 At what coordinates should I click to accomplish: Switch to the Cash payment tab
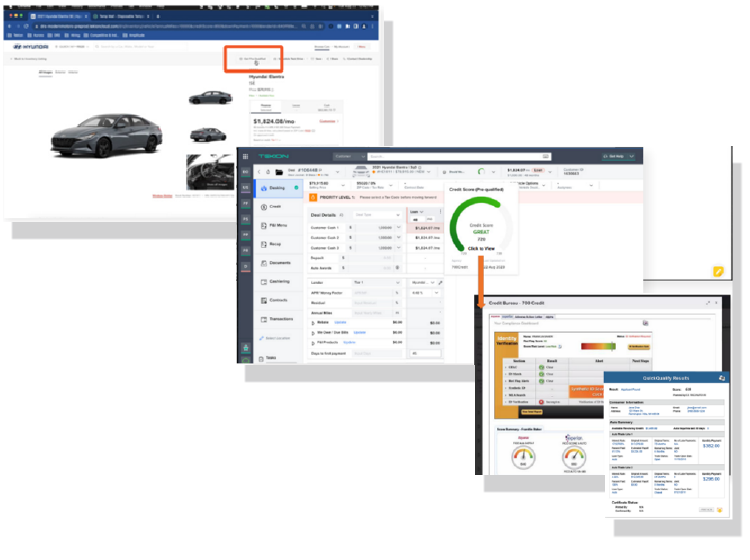pos(327,107)
